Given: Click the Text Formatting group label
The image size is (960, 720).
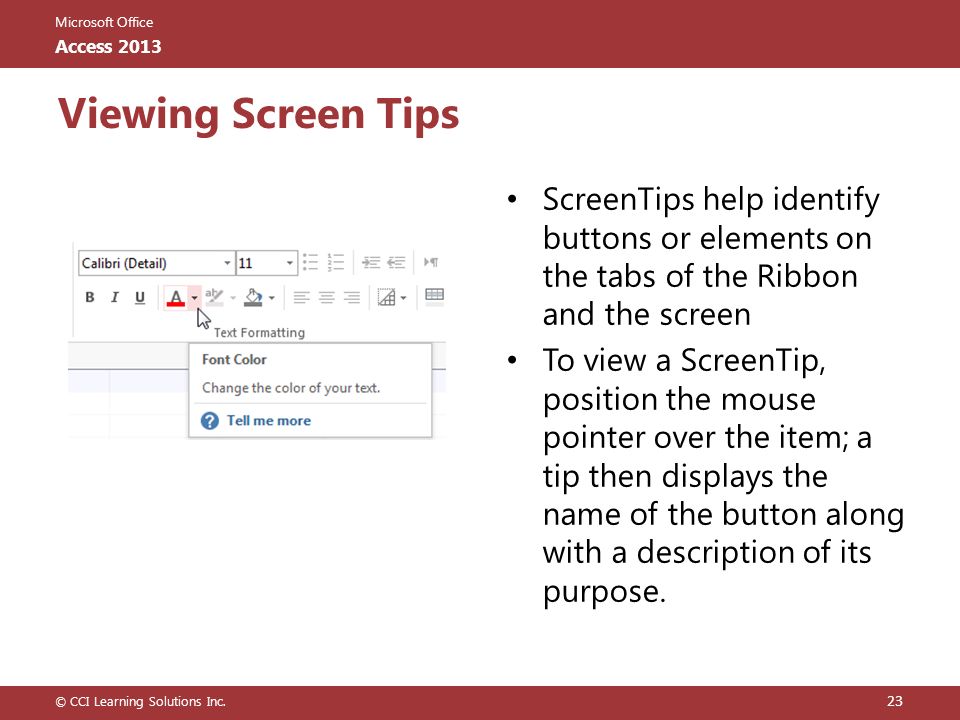Looking at the screenshot, I should pyautogui.click(x=259, y=332).
